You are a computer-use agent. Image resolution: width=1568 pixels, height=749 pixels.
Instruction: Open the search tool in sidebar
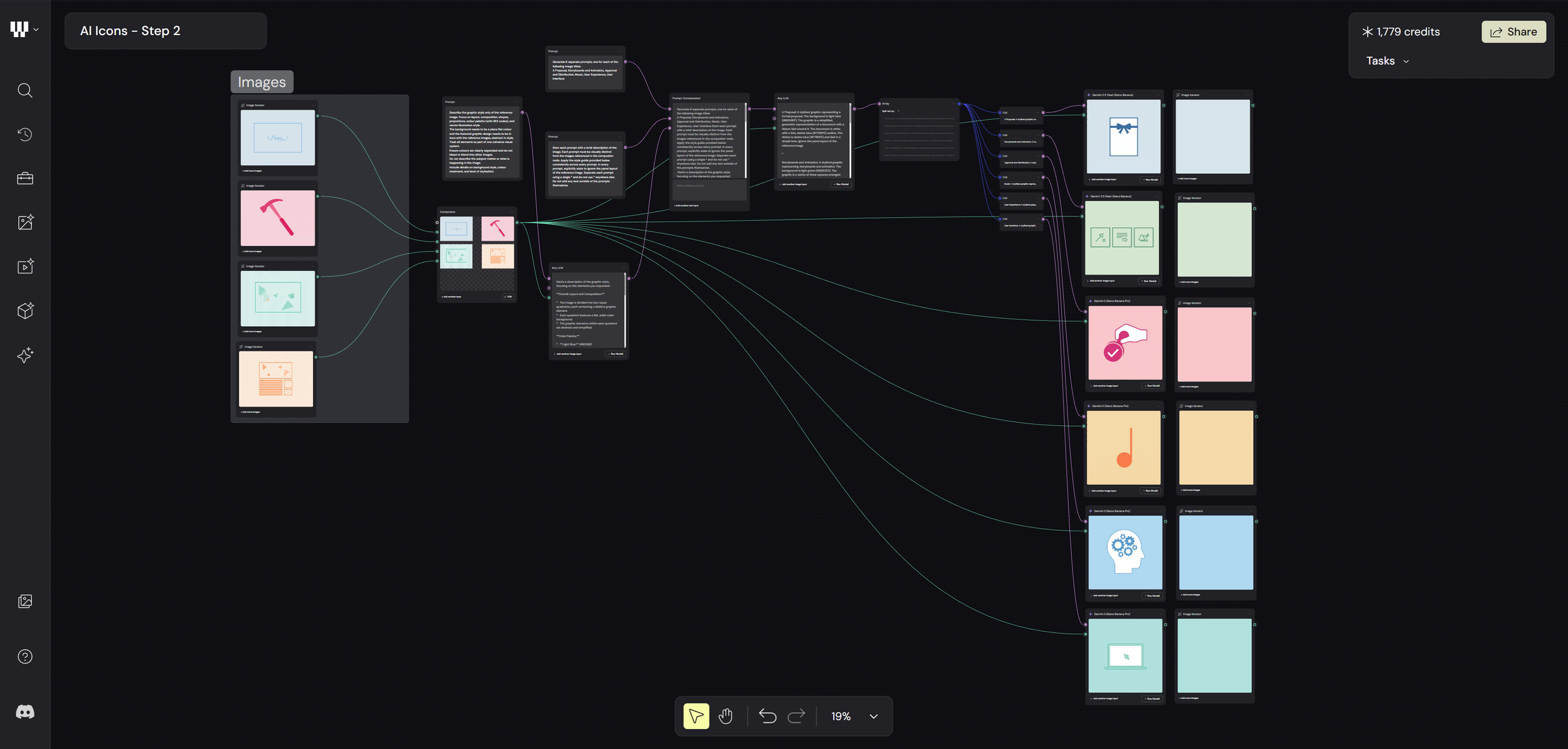click(x=25, y=91)
